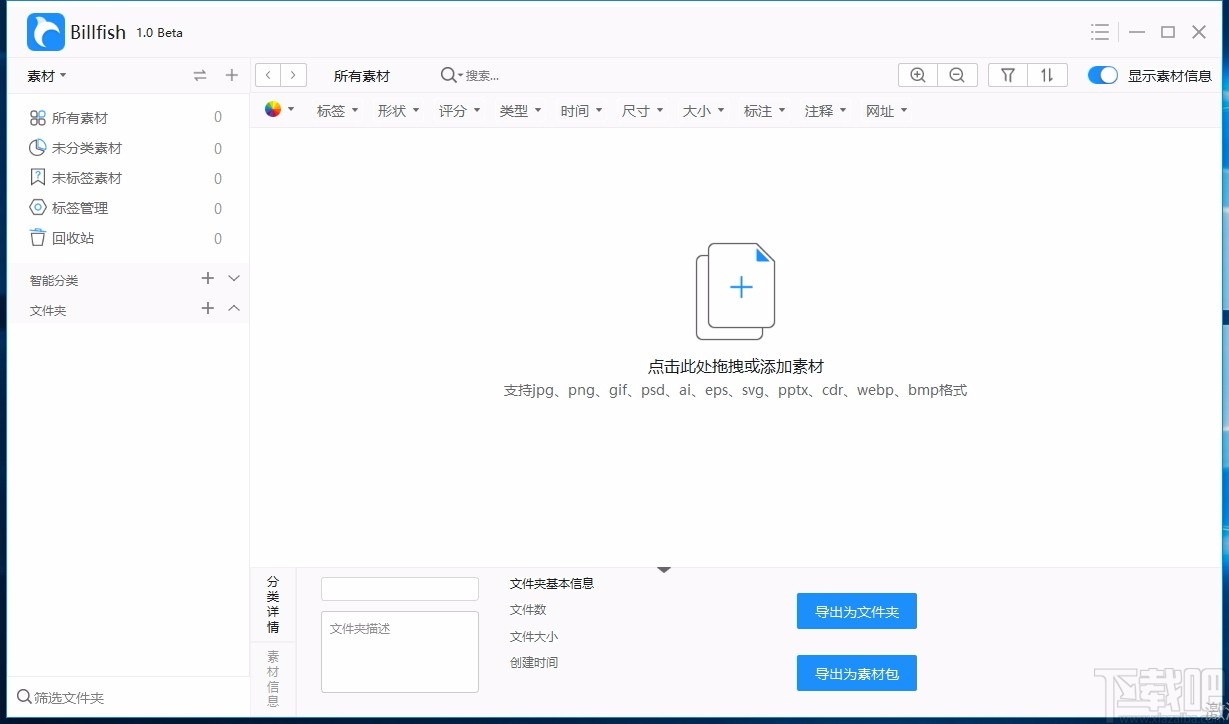Screen dimensions: 1229x724
Task: Expand the 智能分类 section chevron
Action: 233,279
